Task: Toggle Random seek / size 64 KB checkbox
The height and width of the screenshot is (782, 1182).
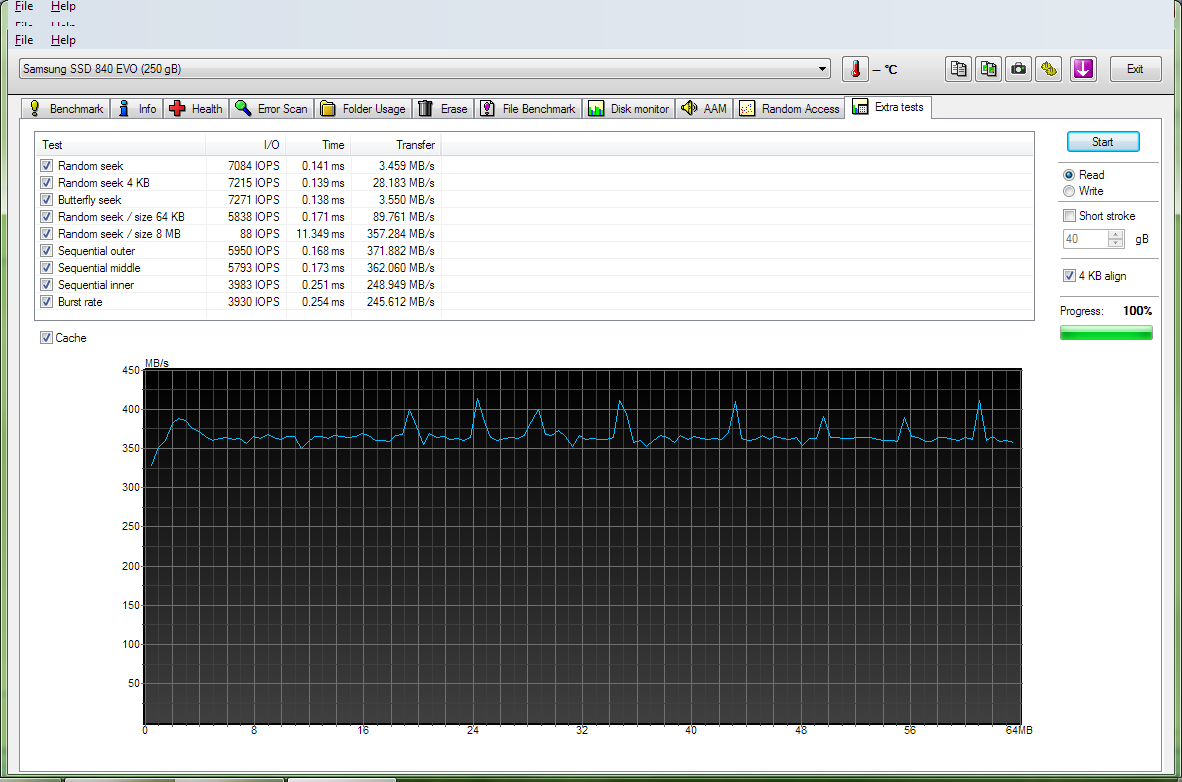Action: coord(47,216)
